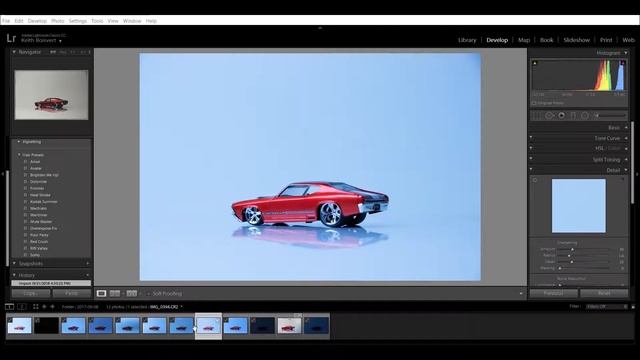Switch to the Library module
This screenshot has height=360, width=640.
tap(467, 40)
